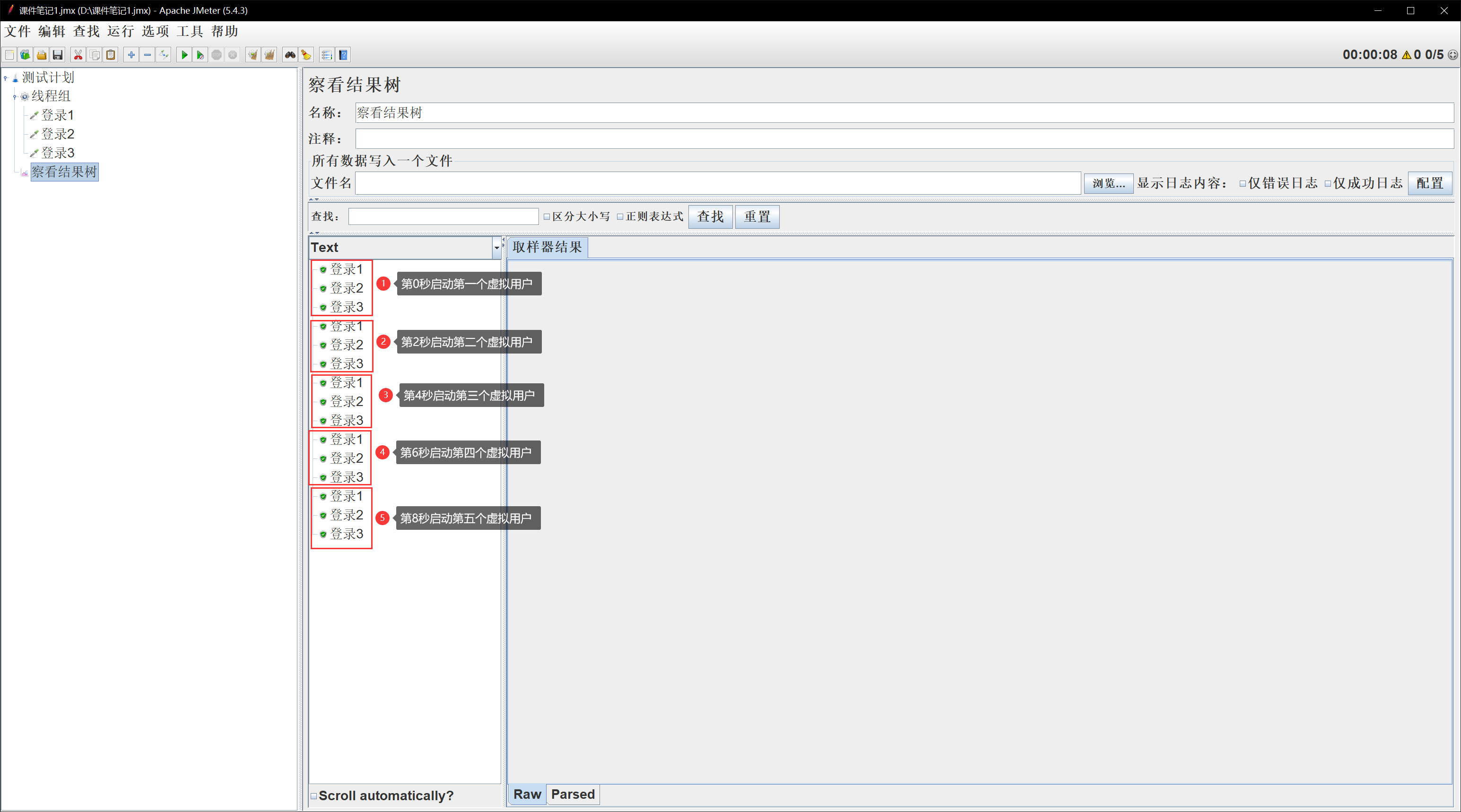The height and width of the screenshot is (812, 1461).
Task: Click the 文件名 input field
Action: [717, 183]
